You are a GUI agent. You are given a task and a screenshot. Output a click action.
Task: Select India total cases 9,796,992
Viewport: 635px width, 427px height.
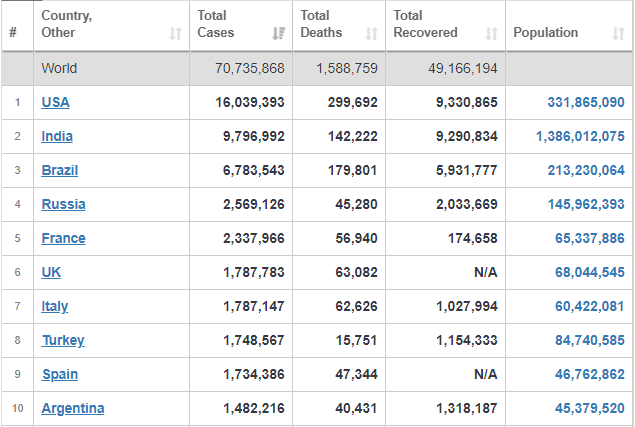(254, 136)
